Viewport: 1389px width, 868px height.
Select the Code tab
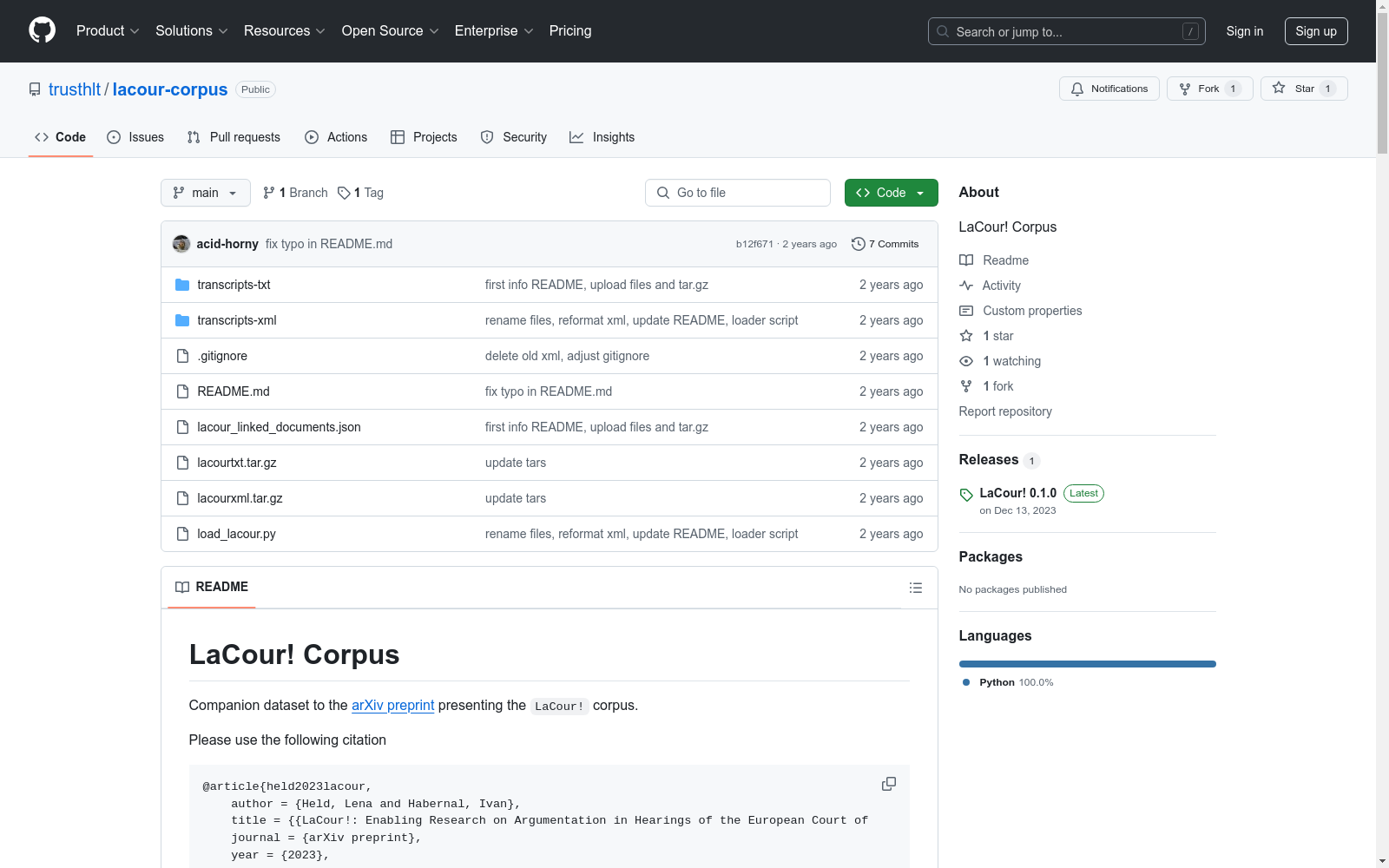(61, 137)
